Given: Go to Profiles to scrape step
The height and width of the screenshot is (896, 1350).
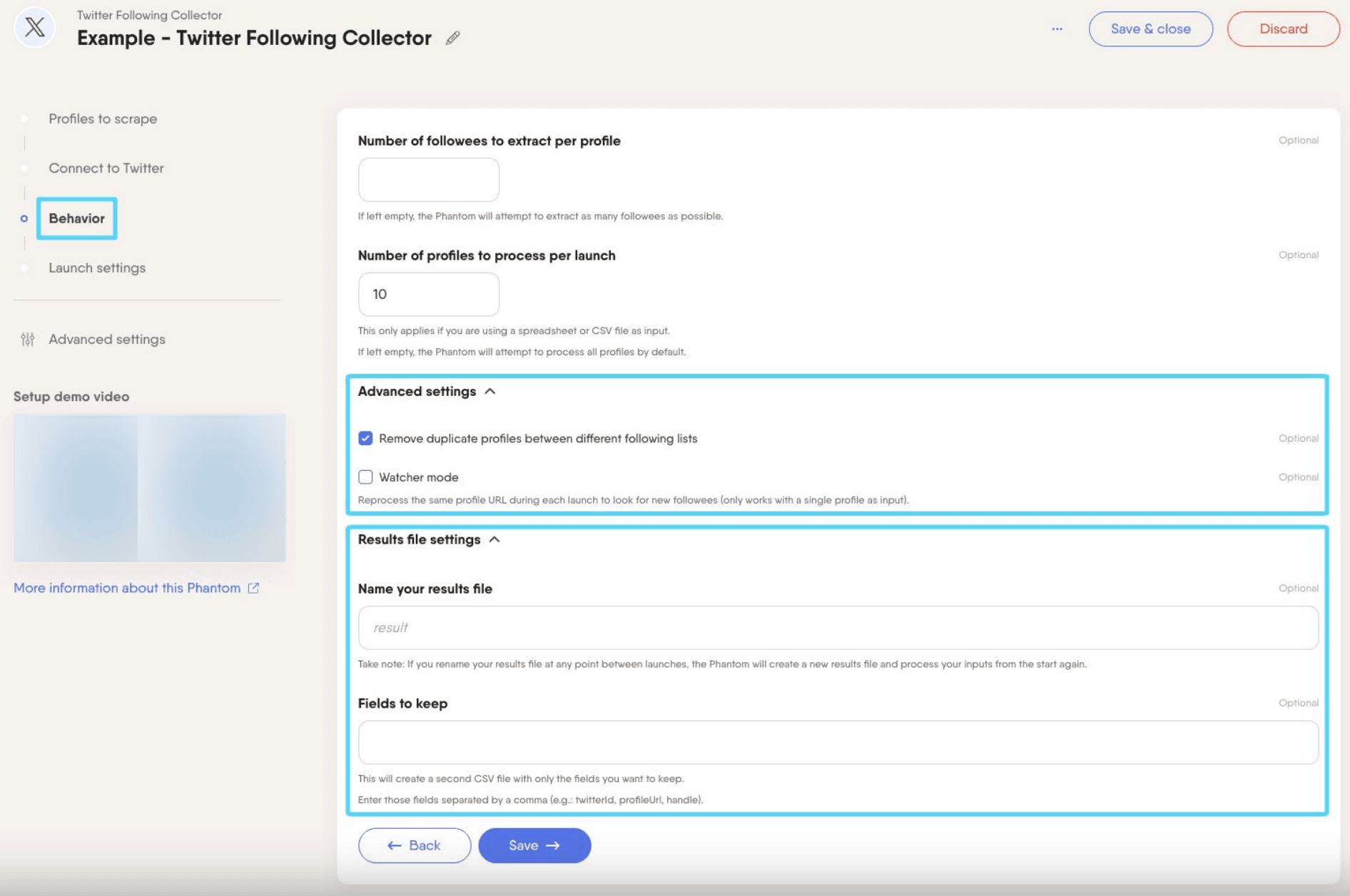Looking at the screenshot, I should coord(103,119).
